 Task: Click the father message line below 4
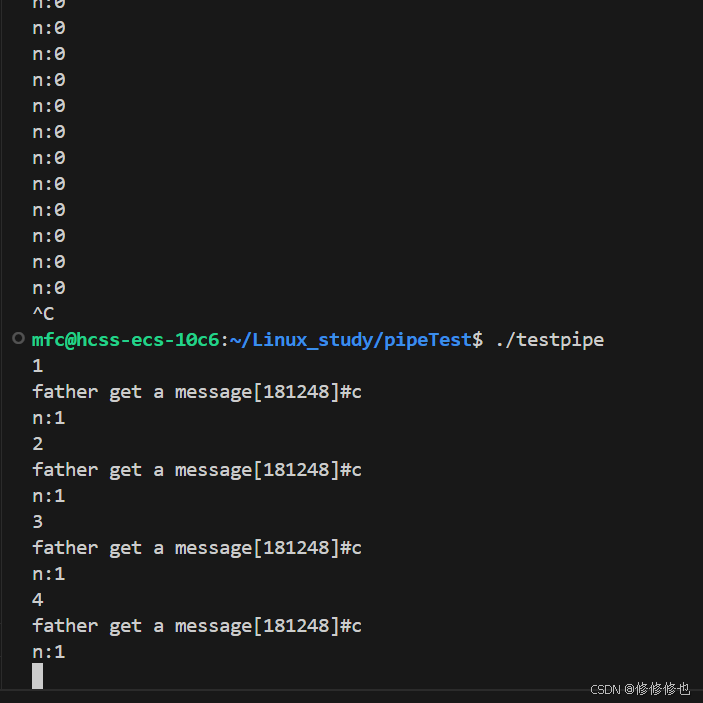197,626
